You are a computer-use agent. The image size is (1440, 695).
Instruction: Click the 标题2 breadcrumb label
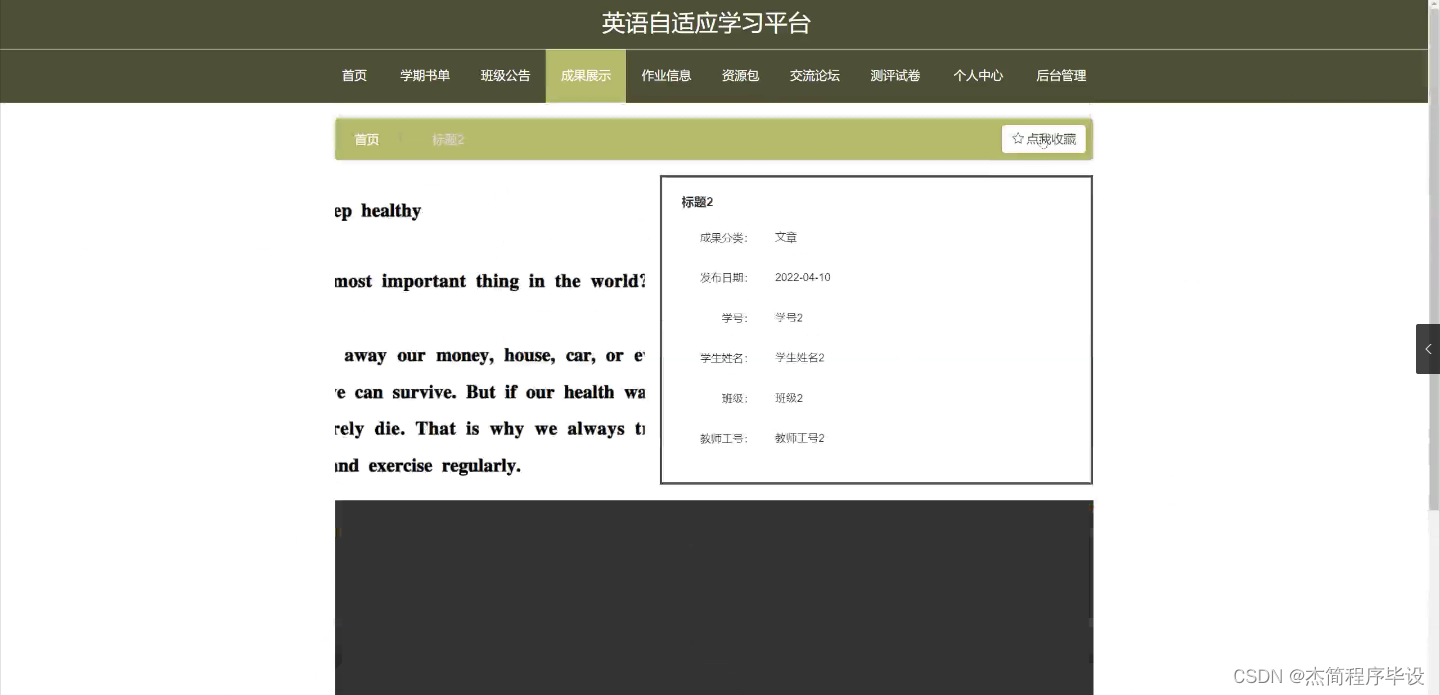pos(447,139)
